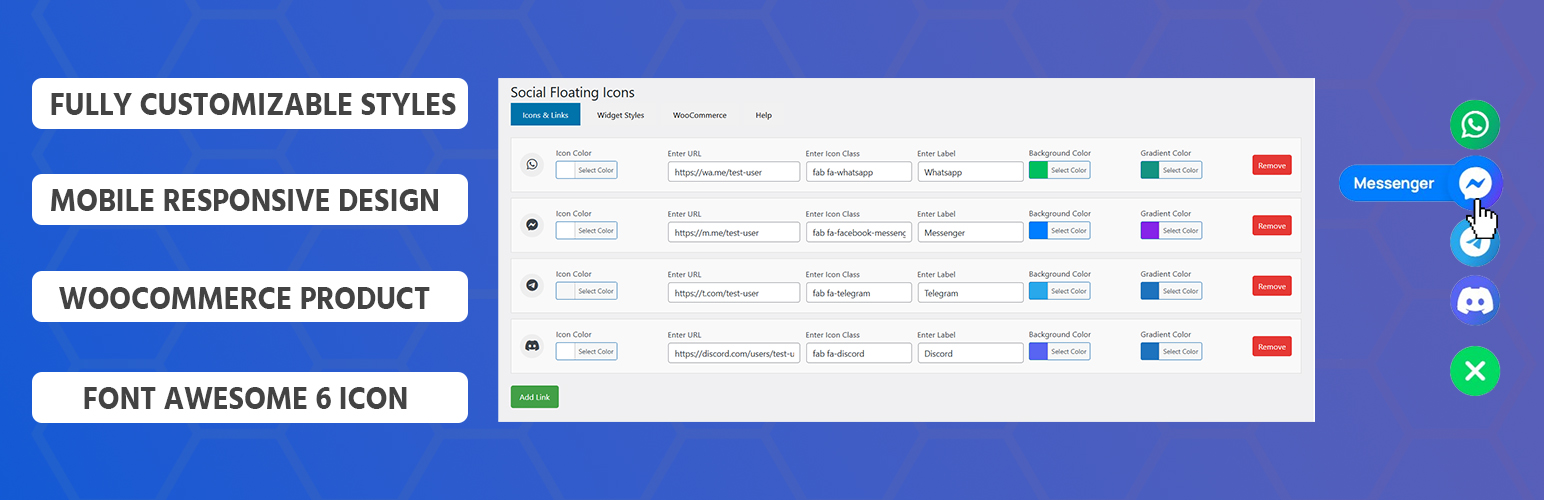Choose Gradient Color for the Telegram row
Screen dimensions: 1544x500
[1171, 291]
